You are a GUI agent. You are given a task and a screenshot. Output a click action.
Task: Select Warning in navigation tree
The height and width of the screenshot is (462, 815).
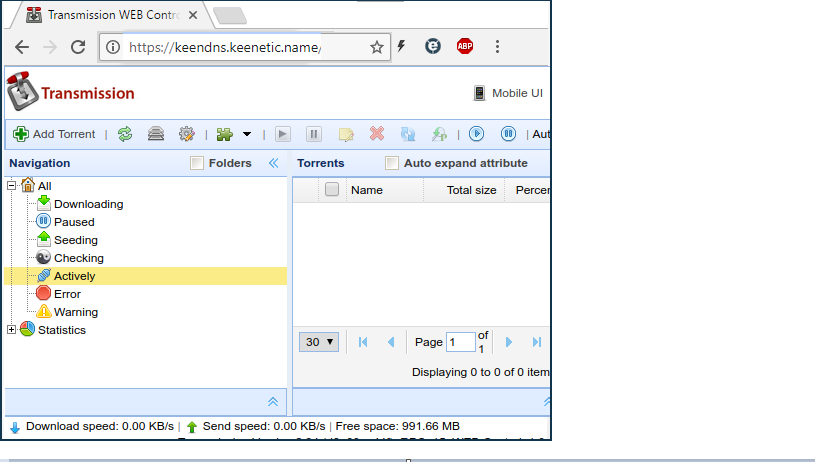[x=76, y=312]
